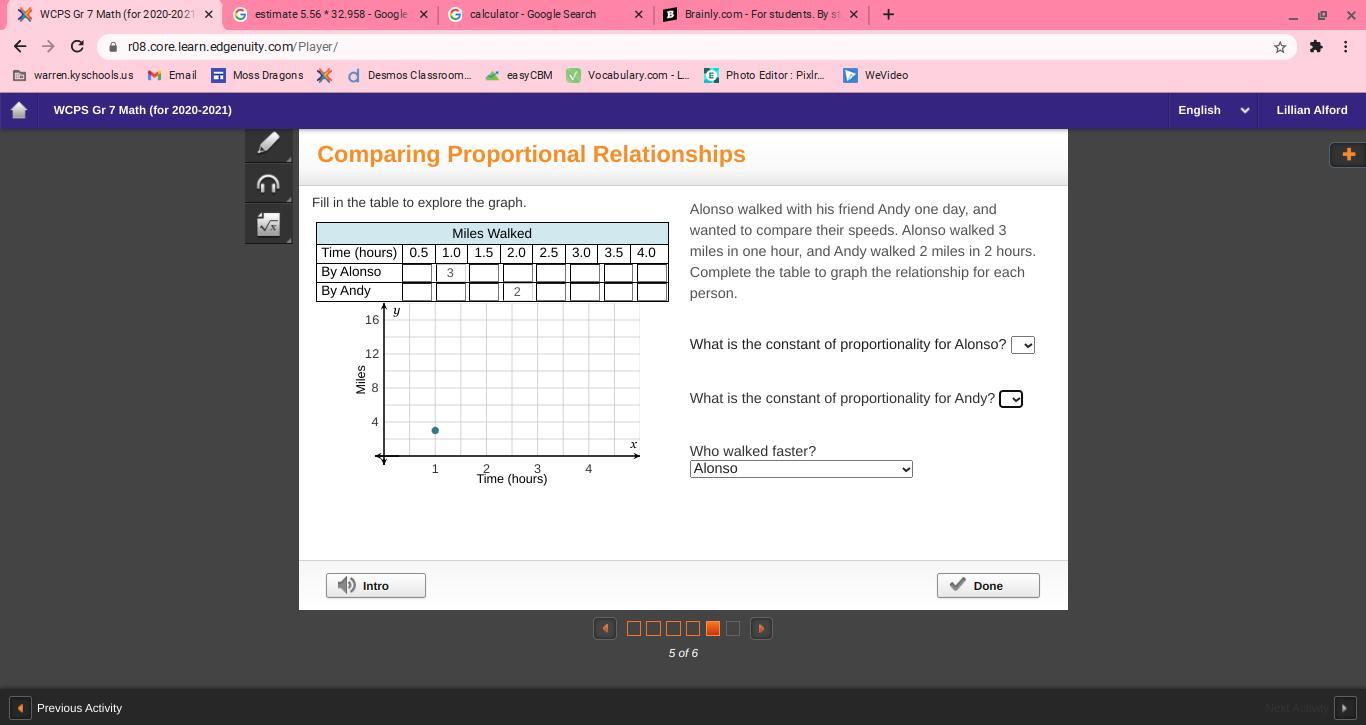Open the WeVideo bookmark
The height and width of the screenshot is (725, 1366).
point(876,75)
